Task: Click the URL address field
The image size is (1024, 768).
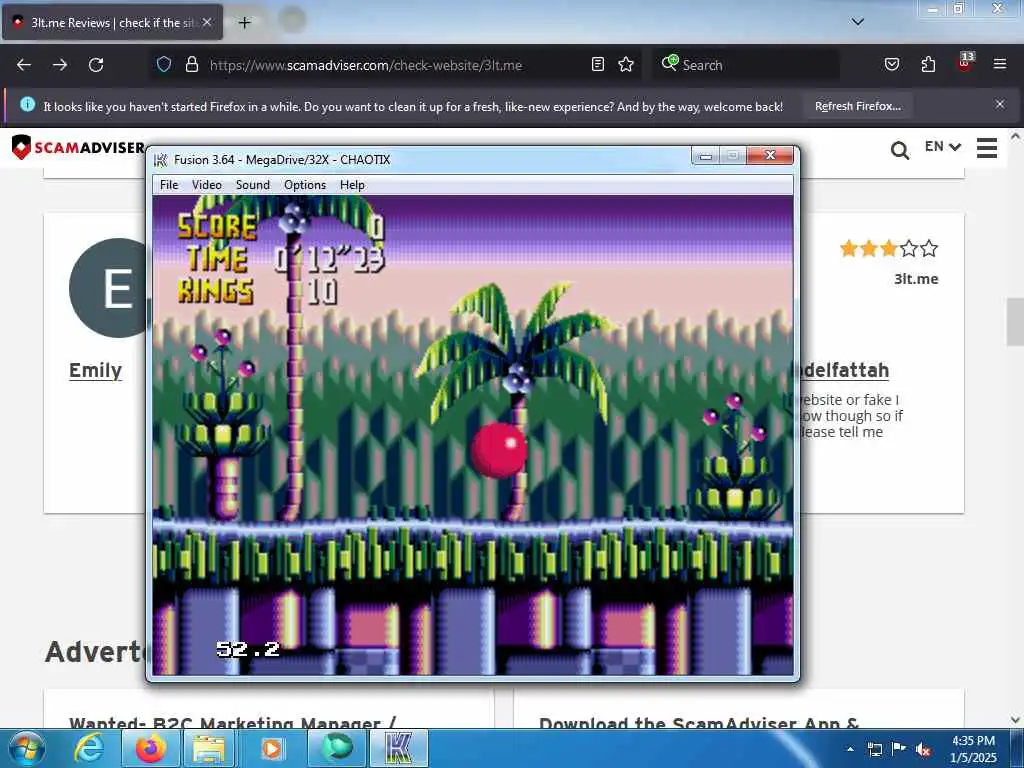Action: [395, 65]
